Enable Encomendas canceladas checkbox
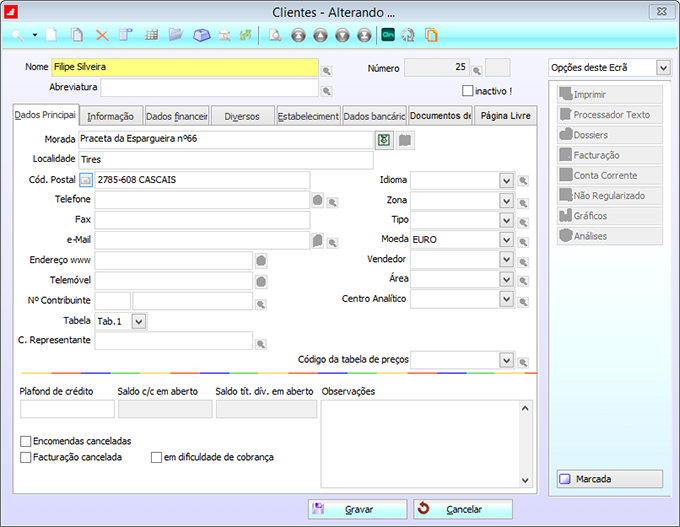The image size is (680, 527). [x=26, y=441]
